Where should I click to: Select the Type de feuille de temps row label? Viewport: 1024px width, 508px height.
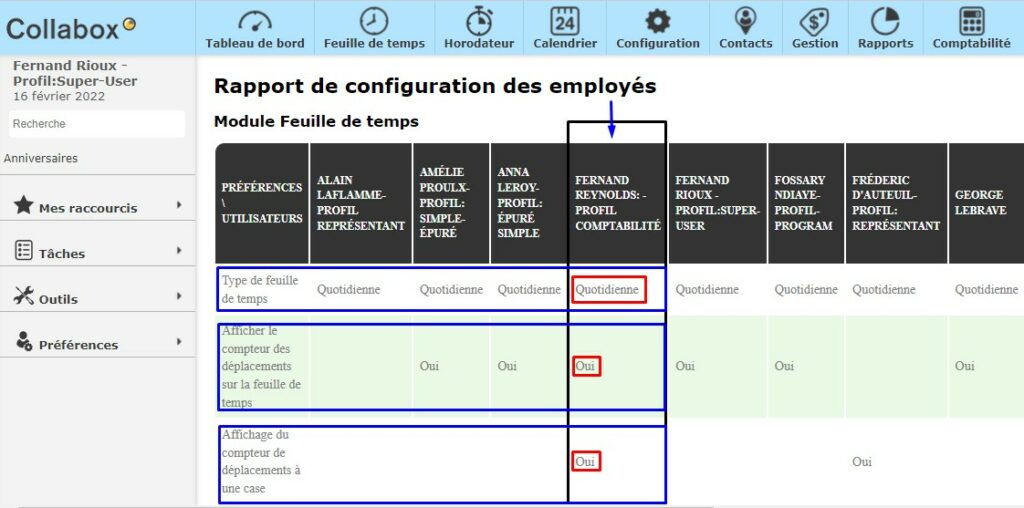pos(260,289)
